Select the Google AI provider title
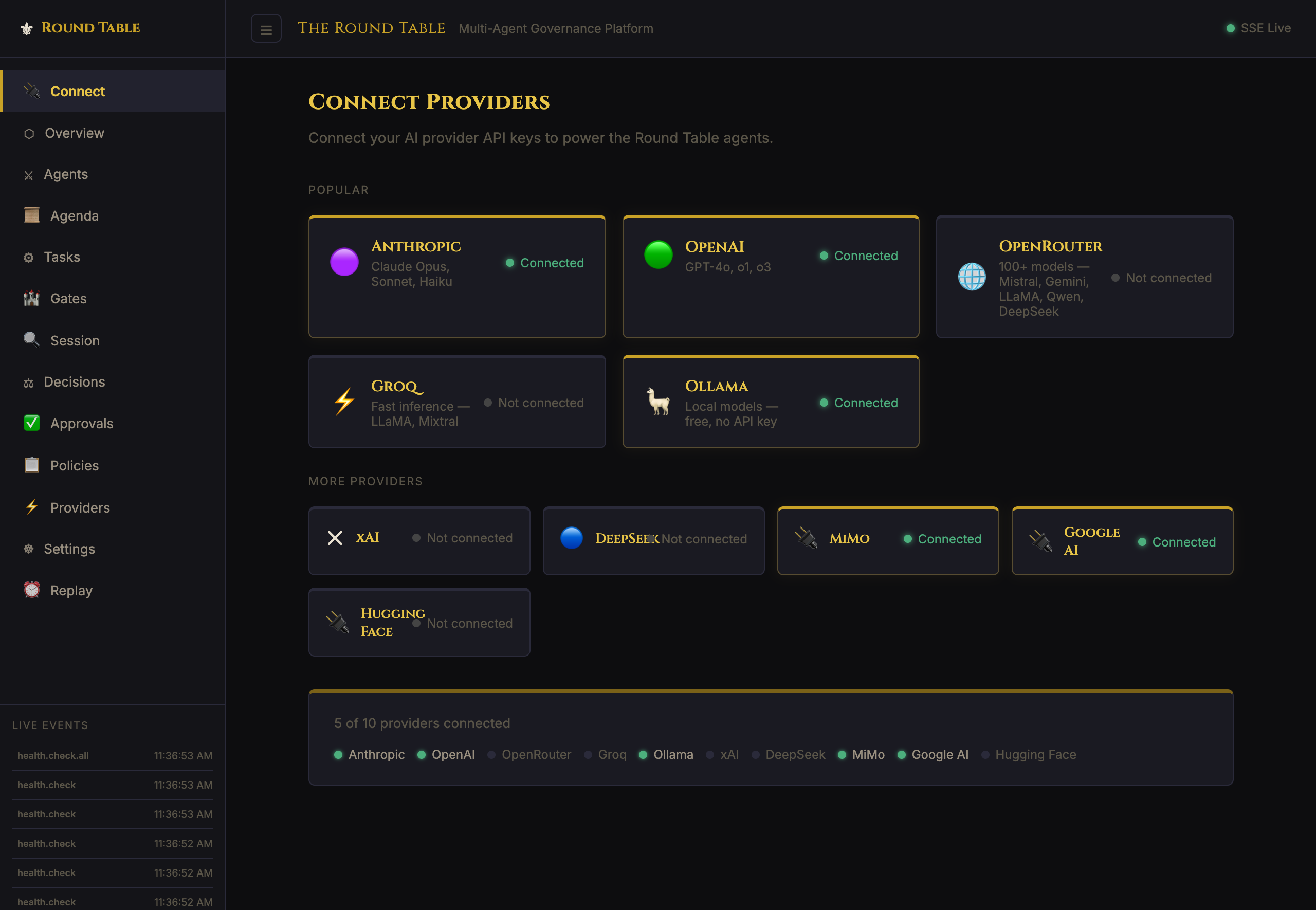Image resolution: width=1316 pixels, height=910 pixels. tap(1091, 541)
